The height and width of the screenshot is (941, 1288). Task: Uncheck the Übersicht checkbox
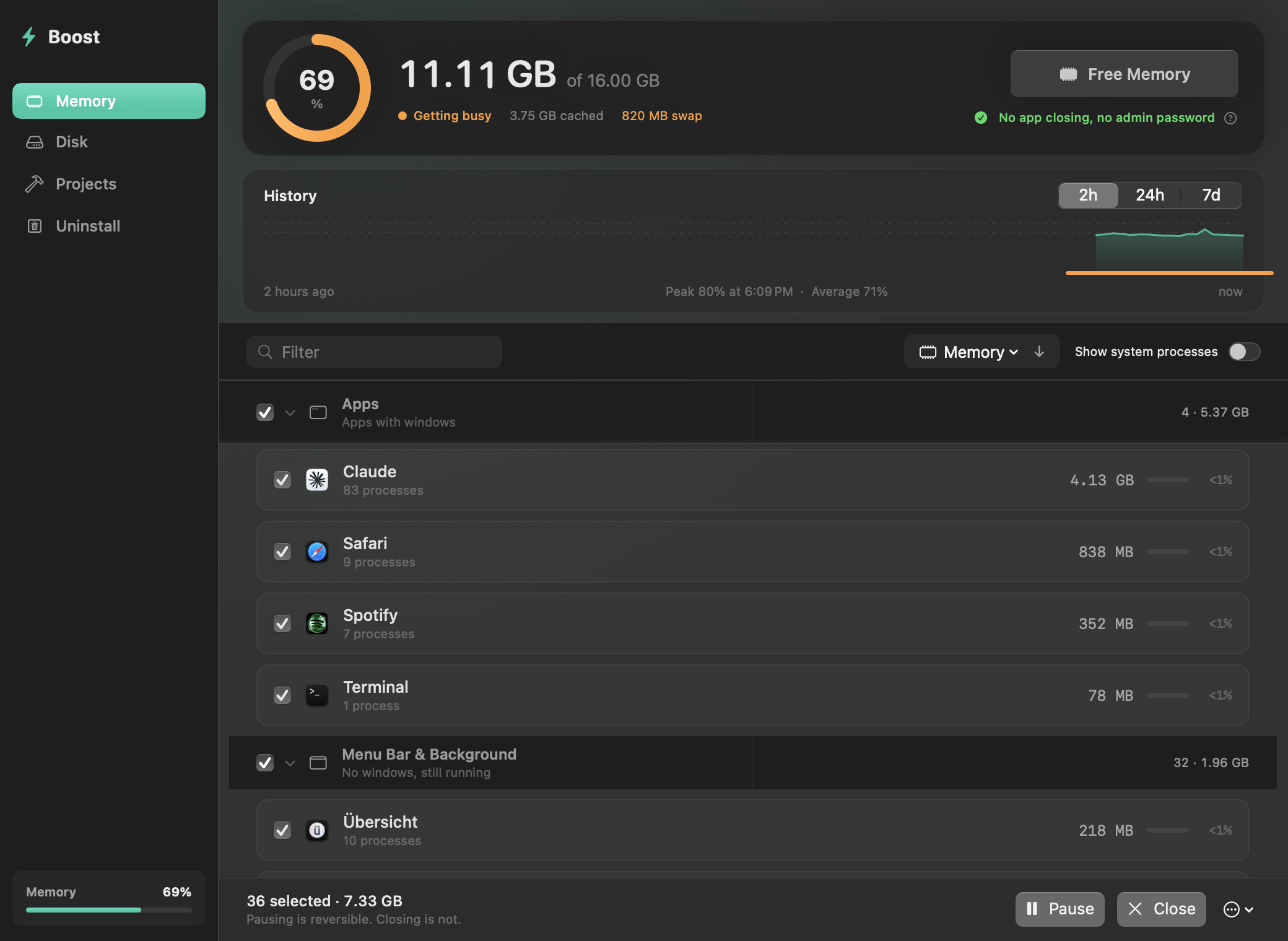pos(282,830)
